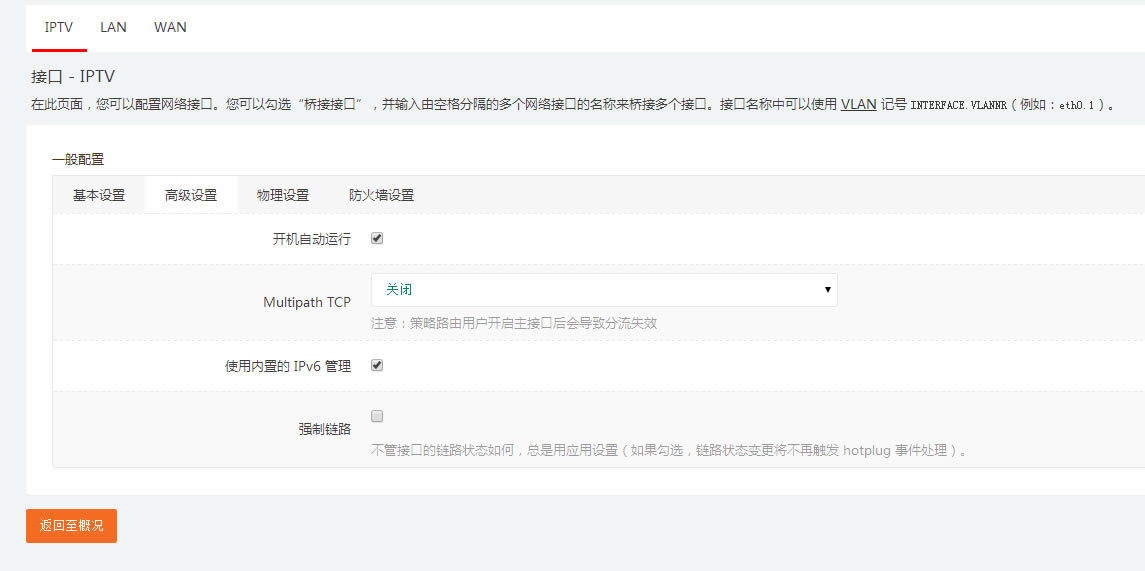Enable the 强制链路 checkbox
Screen dimensions: 1145x571
(377, 416)
